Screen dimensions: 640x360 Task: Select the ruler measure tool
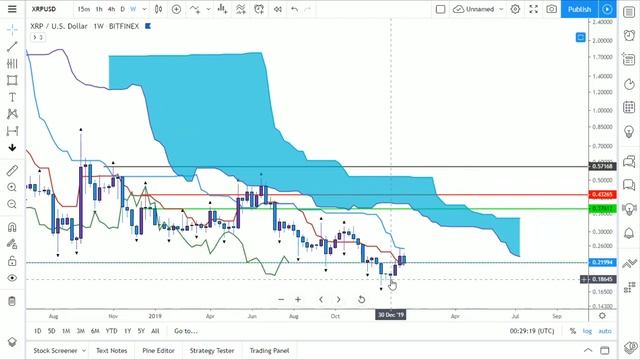point(12,170)
